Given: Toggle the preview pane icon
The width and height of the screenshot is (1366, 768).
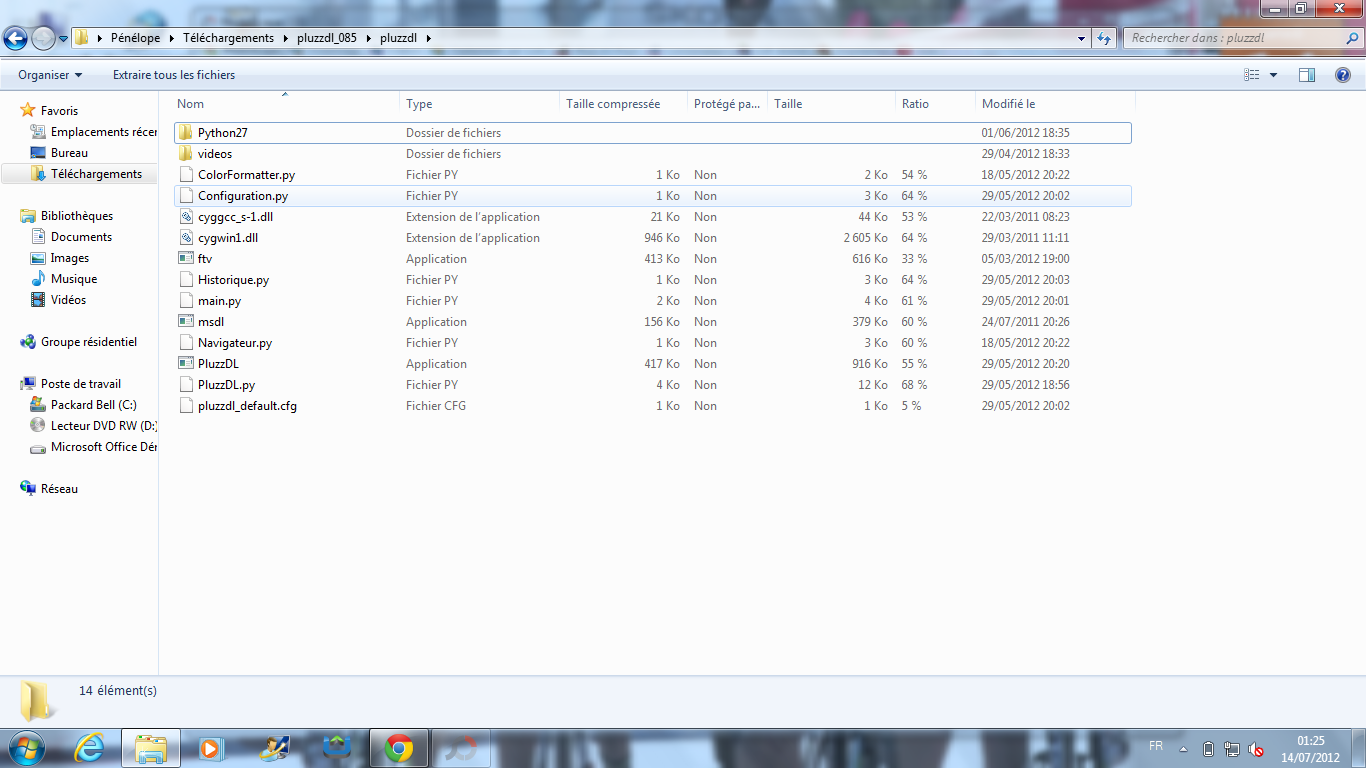Looking at the screenshot, I should (x=1306, y=75).
